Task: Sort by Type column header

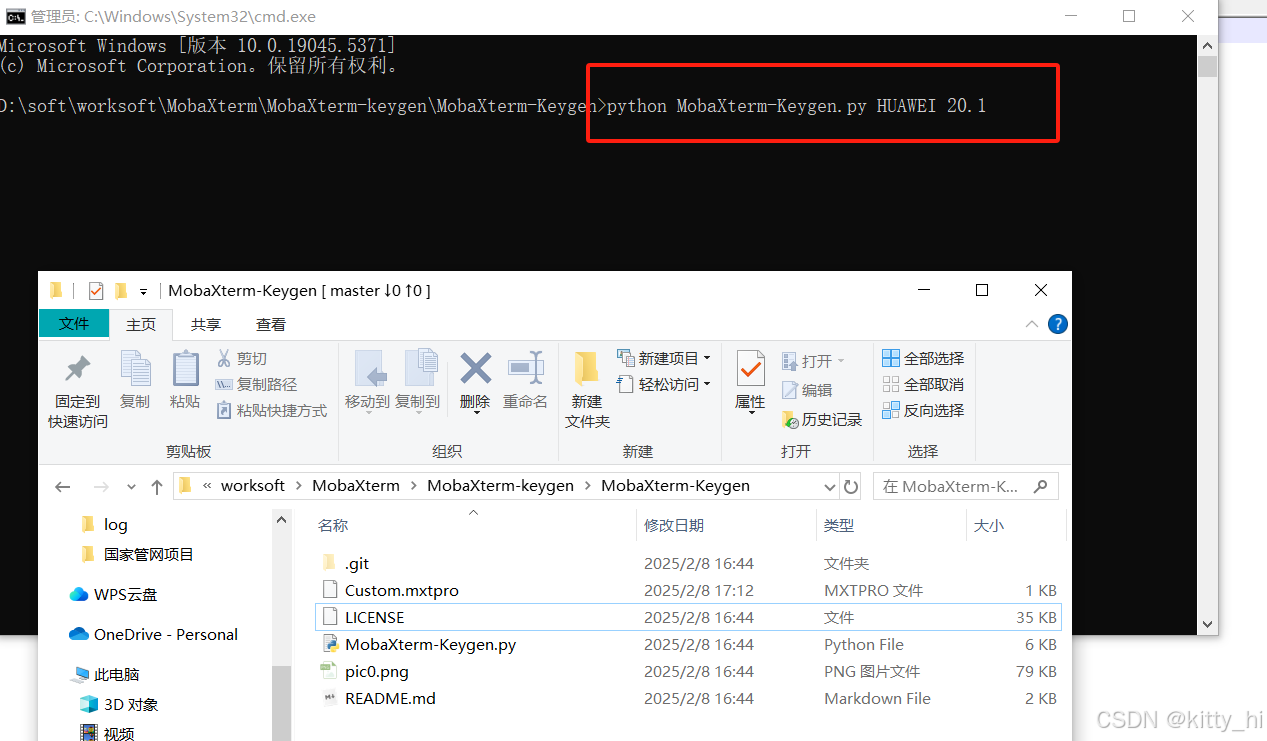Action: pyautogui.click(x=839, y=525)
